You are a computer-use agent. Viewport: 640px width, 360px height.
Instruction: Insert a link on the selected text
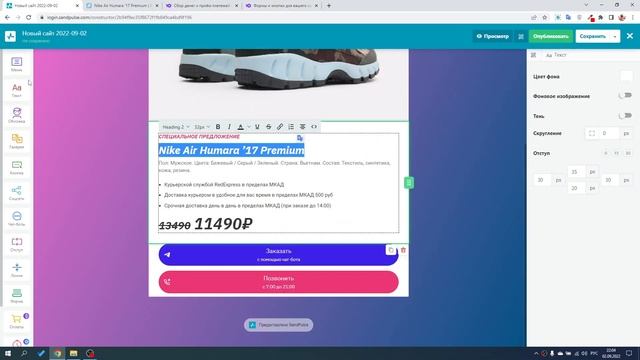pyautogui.click(x=280, y=127)
